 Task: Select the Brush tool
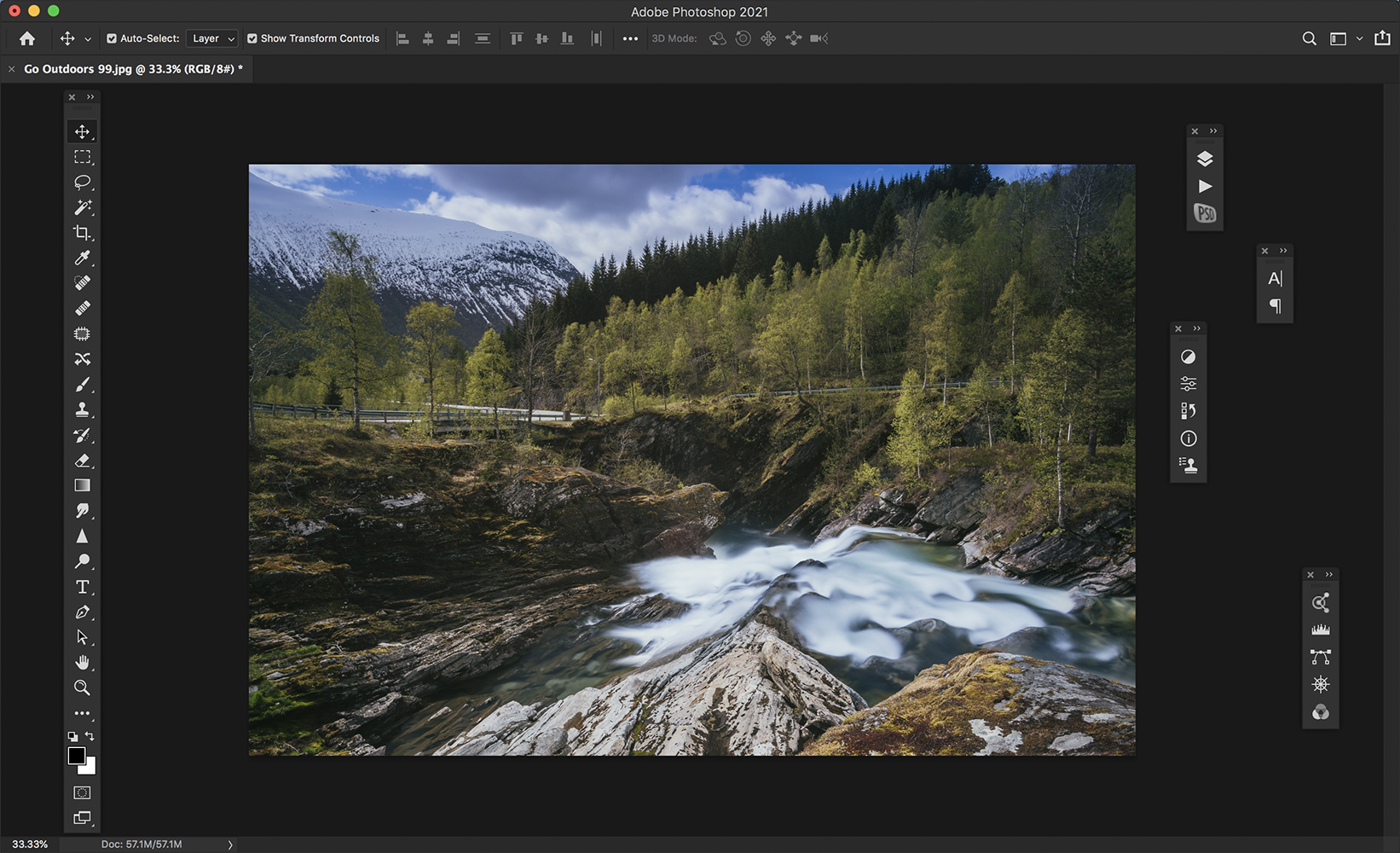coord(82,385)
